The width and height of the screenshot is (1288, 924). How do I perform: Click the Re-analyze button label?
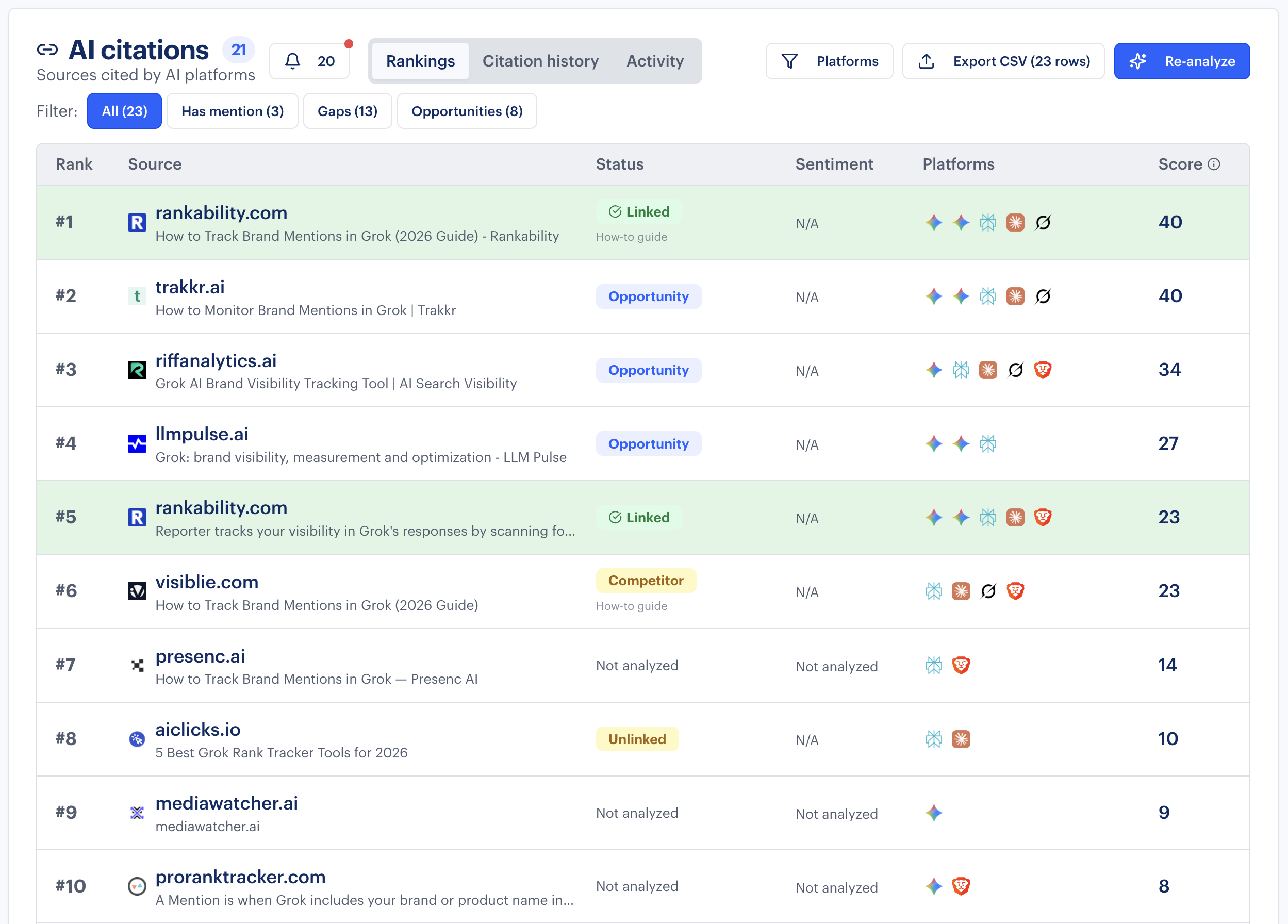tap(1200, 61)
